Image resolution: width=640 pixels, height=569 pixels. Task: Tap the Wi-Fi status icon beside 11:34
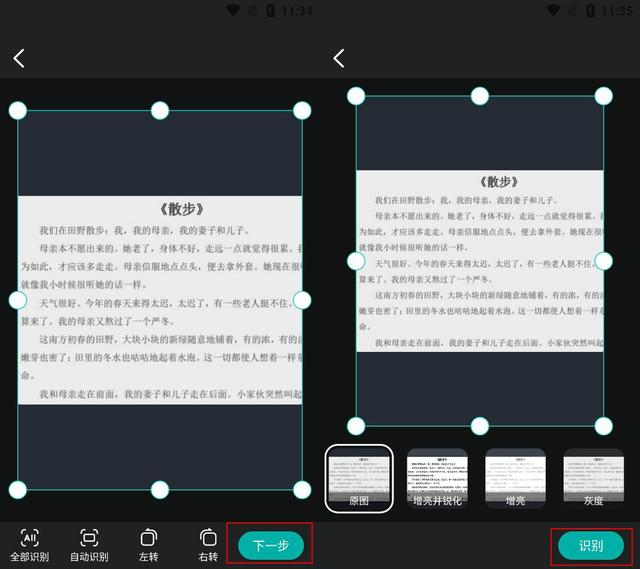pyautogui.click(x=233, y=11)
